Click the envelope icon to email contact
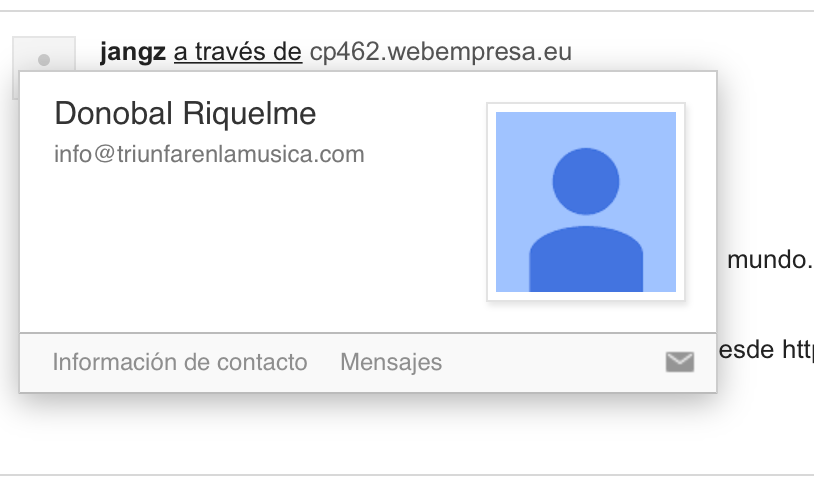The height and width of the screenshot is (488, 814). (x=680, y=362)
